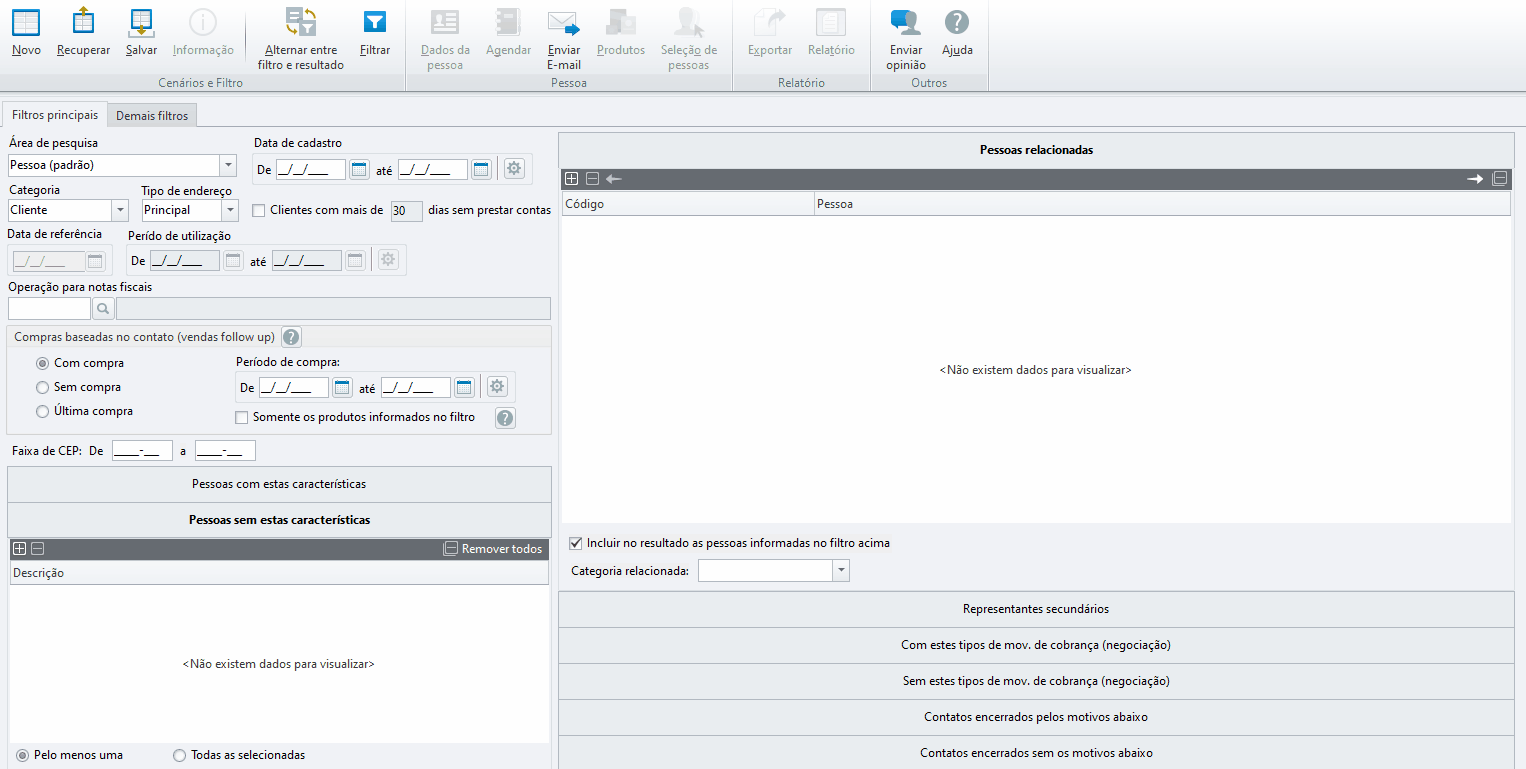Viewport: 1526px width, 769px height.
Task: Expand the Categoria relacionada combo box
Action: click(x=841, y=571)
